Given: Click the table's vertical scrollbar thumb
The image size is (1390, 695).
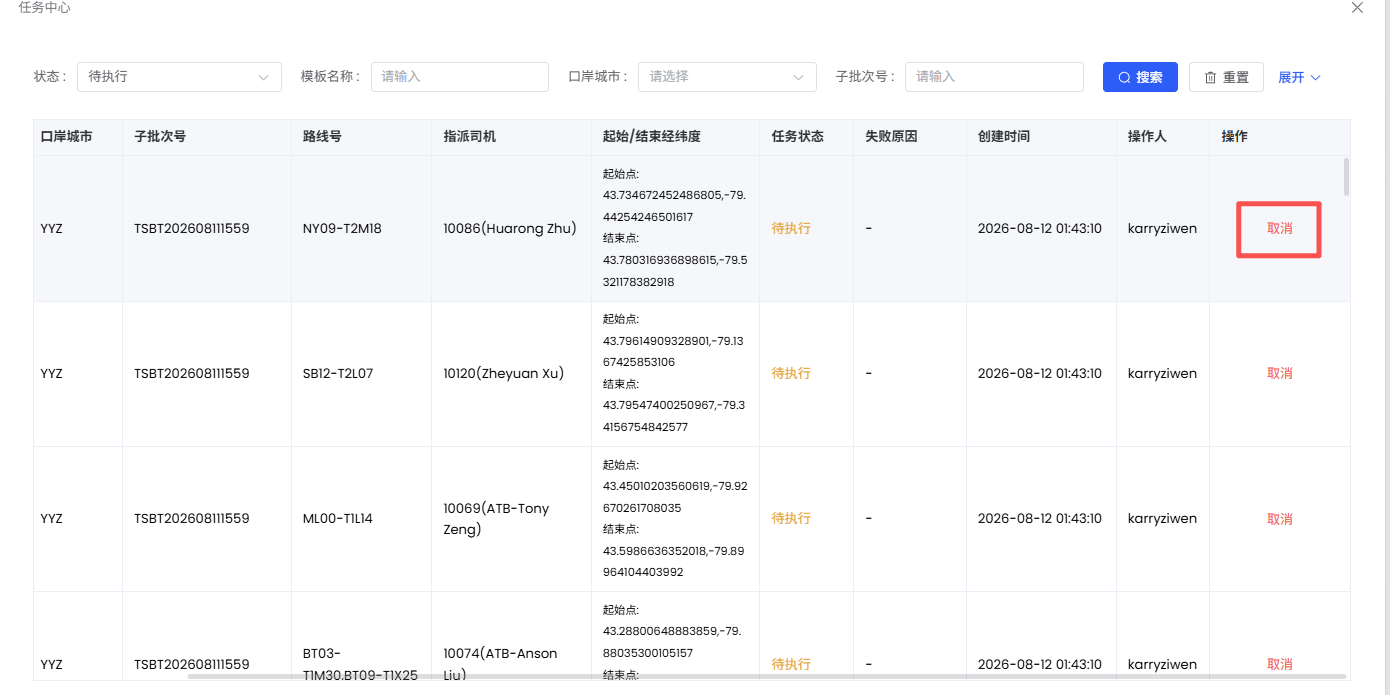Looking at the screenshot, I should [1347, 177].
